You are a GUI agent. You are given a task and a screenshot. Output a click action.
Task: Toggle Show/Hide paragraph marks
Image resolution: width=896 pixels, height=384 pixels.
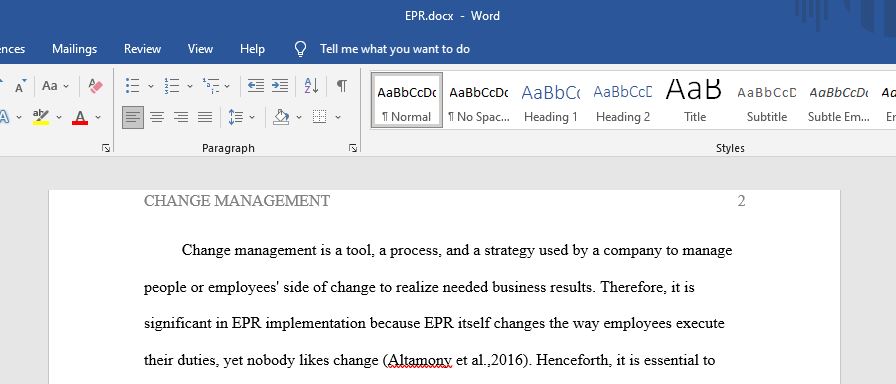pyautogui.click(x=341, y=86)
